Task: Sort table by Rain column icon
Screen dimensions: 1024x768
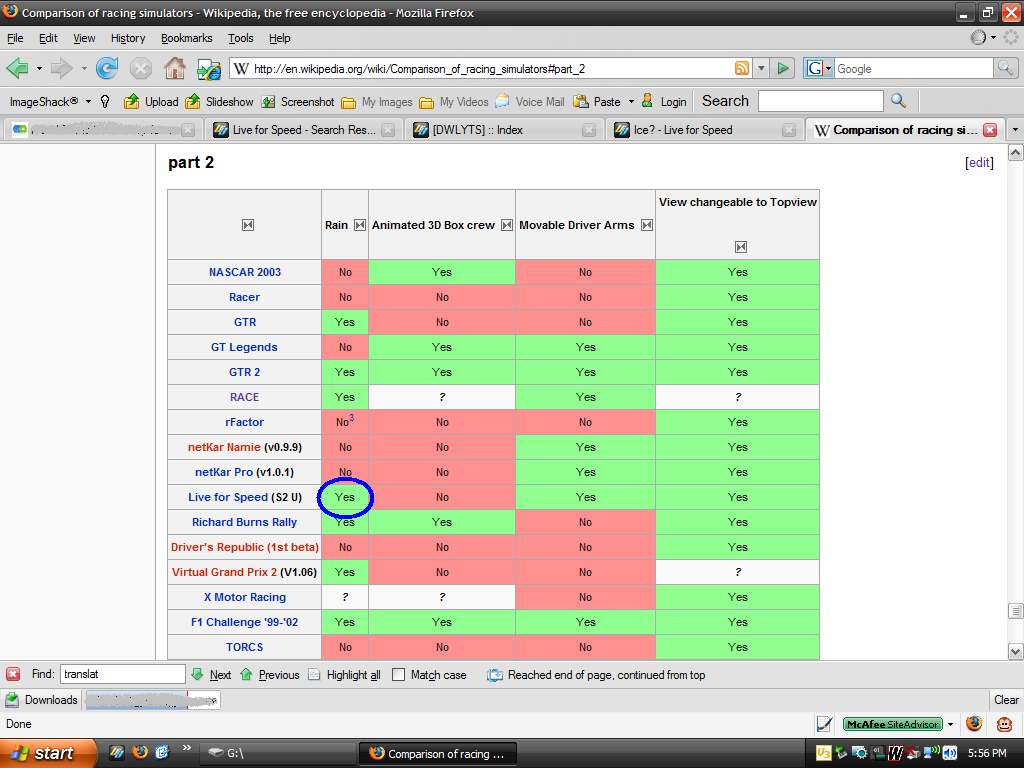Action: click(x=359, y=225)
